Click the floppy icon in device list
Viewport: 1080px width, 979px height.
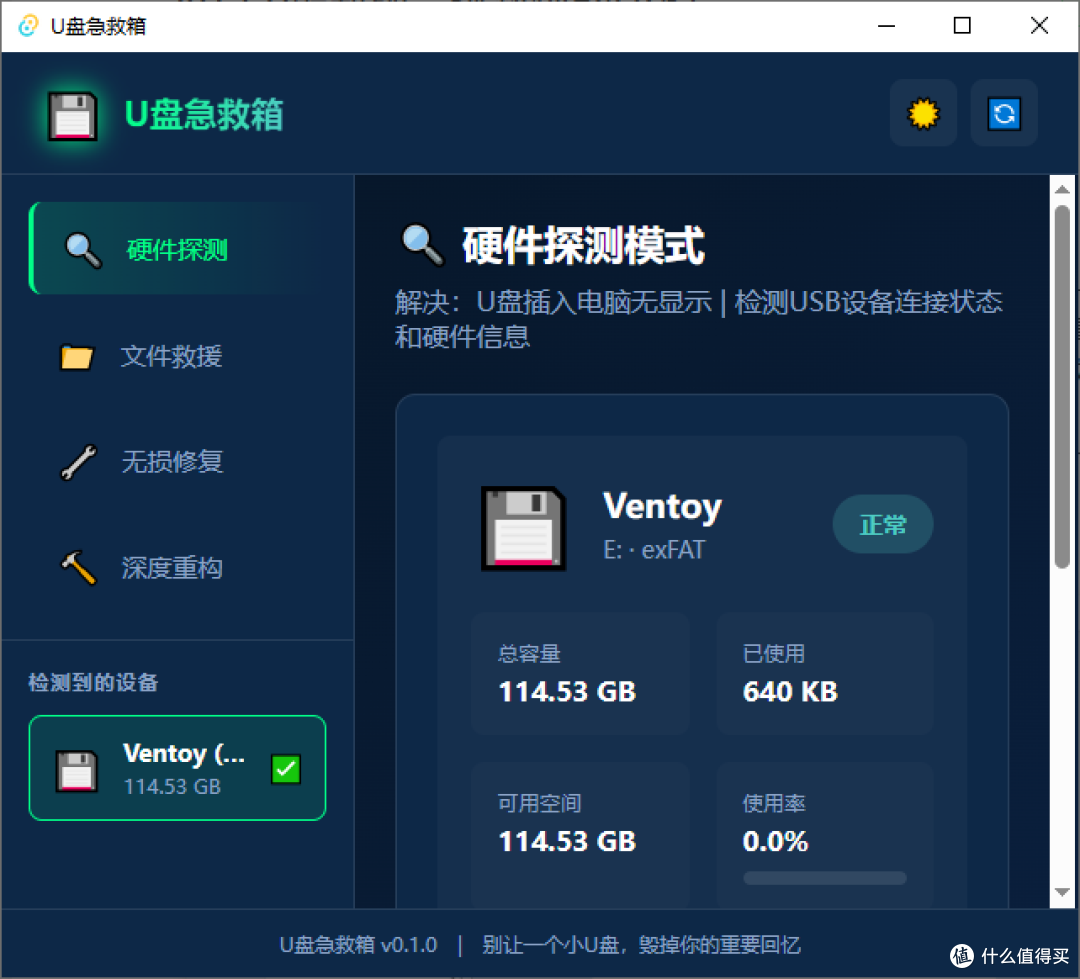point(76,771)
